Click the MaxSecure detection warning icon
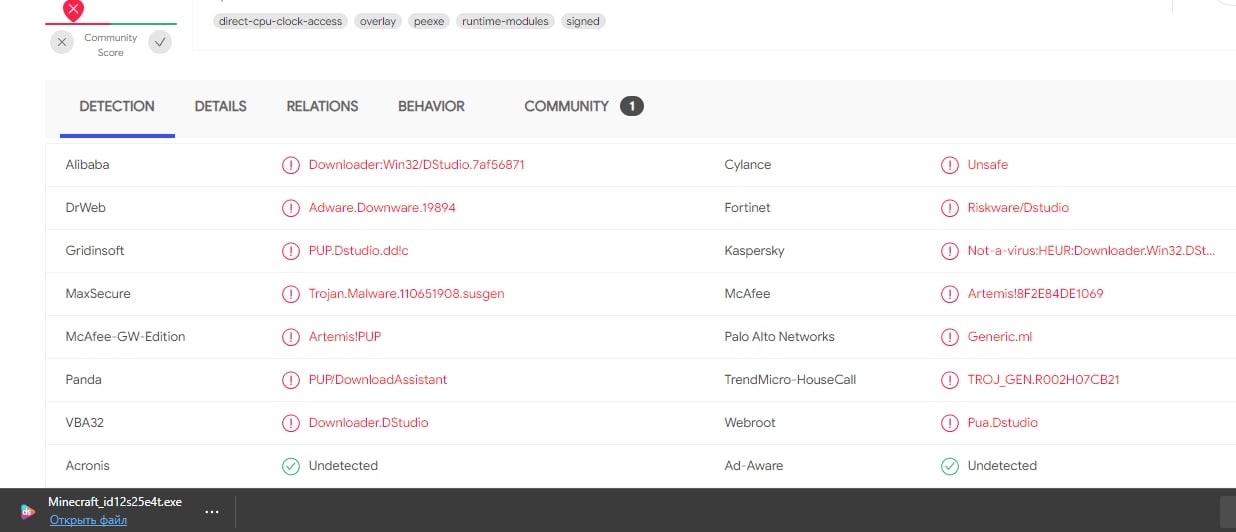 tap(291, 294)
